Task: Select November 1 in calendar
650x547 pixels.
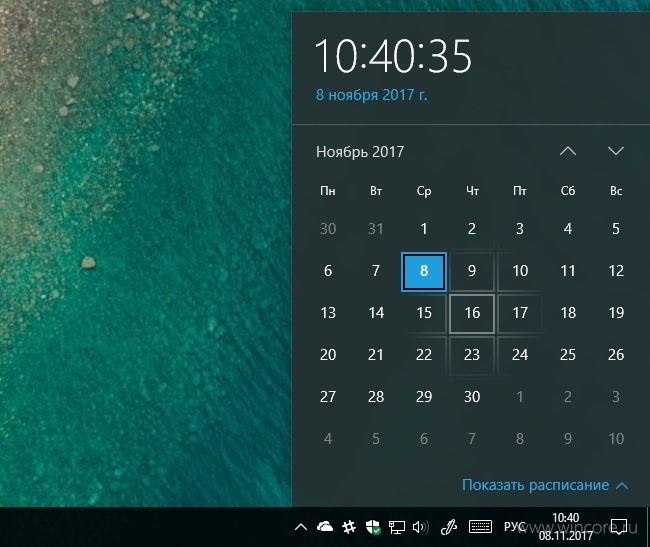Action: [424, 229]
